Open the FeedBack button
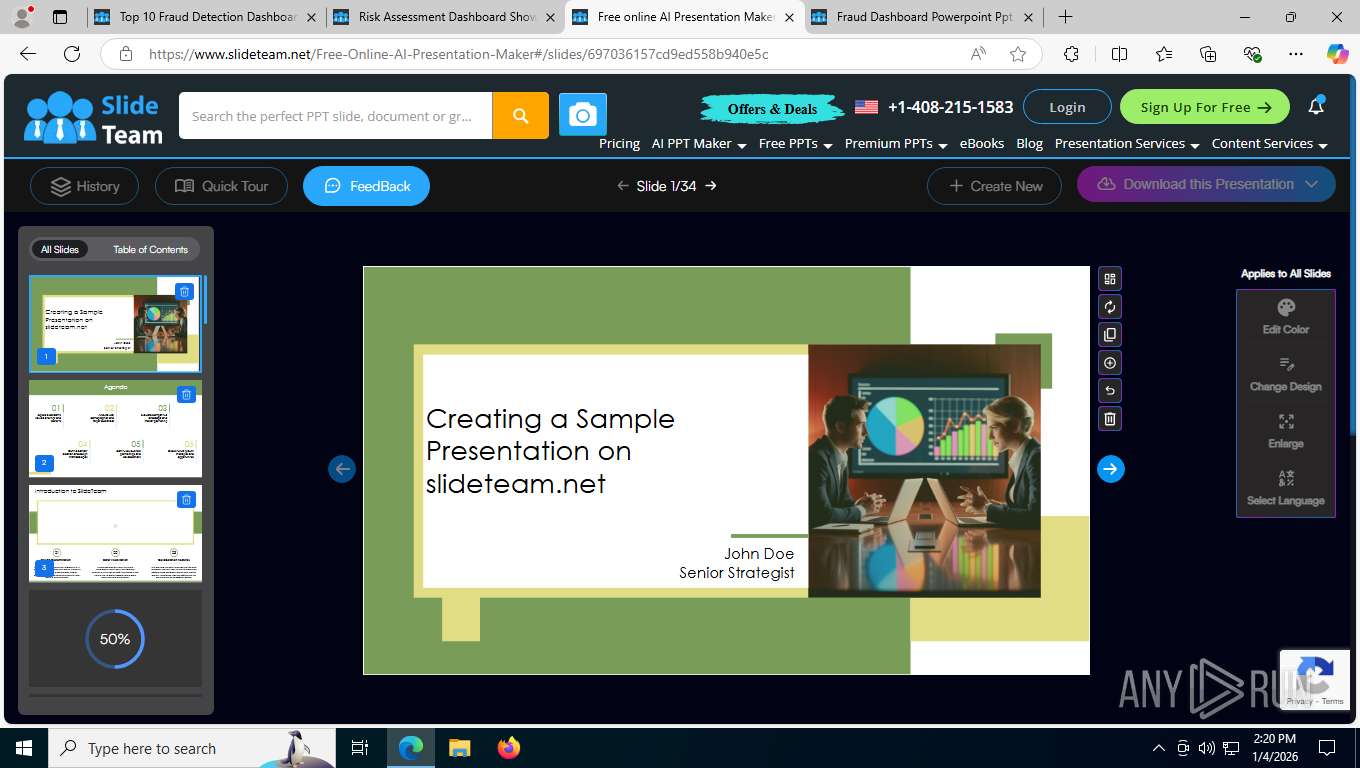Screen dimensions: 1360x768 367,186
